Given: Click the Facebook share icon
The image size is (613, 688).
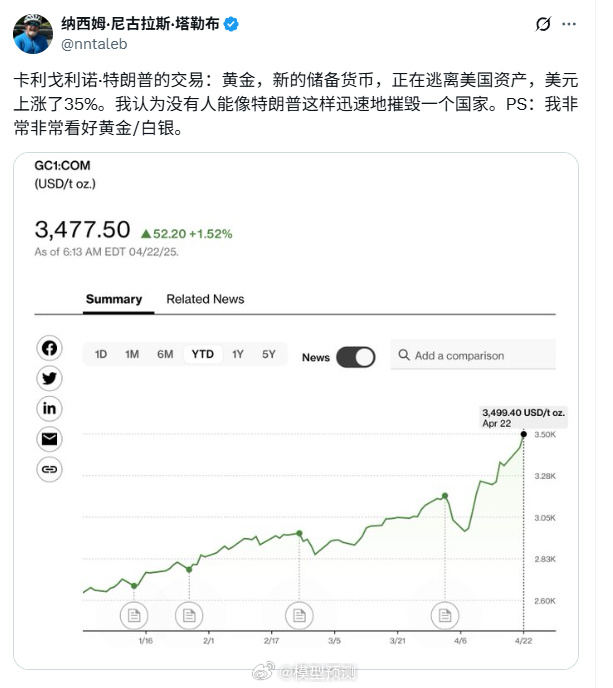Looking at the screenshot, I should click(x=49, y=348).
